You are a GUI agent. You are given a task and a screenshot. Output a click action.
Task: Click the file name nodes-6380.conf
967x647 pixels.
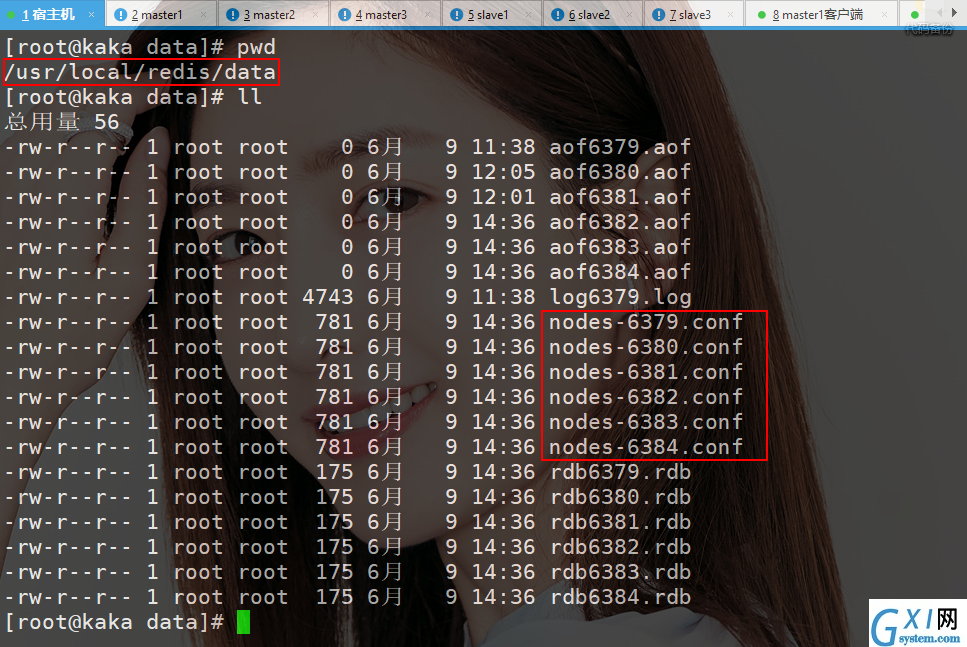(x=646, y=347)
